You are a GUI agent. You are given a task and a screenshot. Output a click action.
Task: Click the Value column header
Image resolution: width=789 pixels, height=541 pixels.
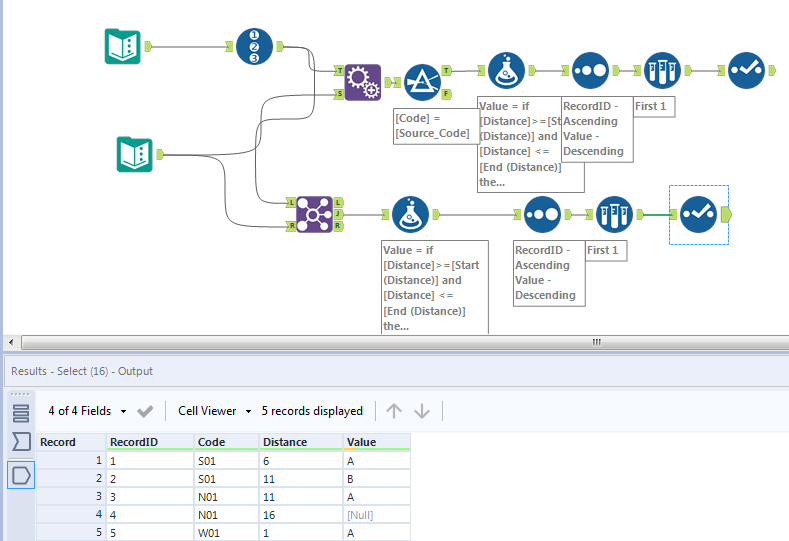pyautogui.click(x=377, y=442)
